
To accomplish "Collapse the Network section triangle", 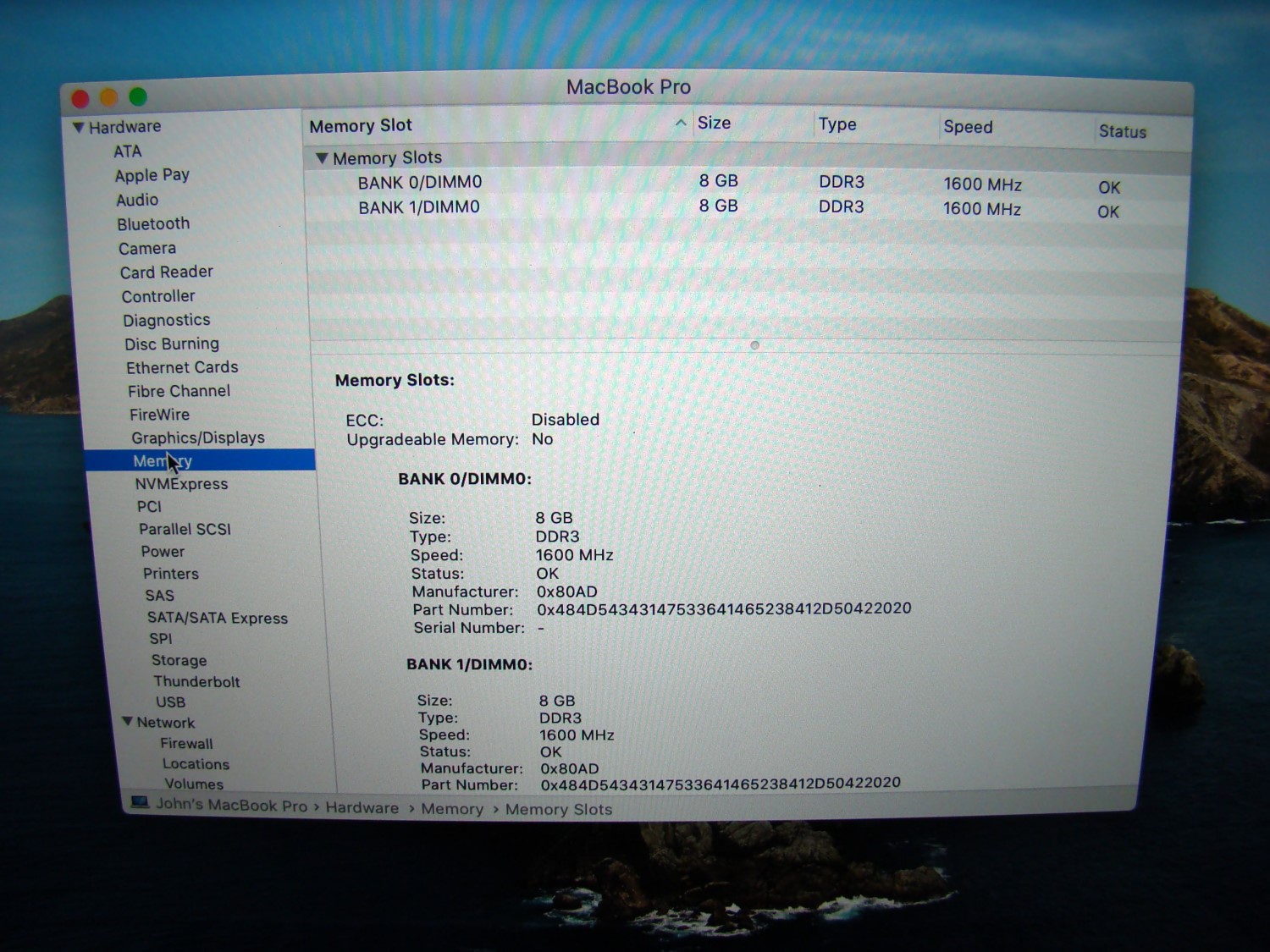I will click(x=128, y=722).
